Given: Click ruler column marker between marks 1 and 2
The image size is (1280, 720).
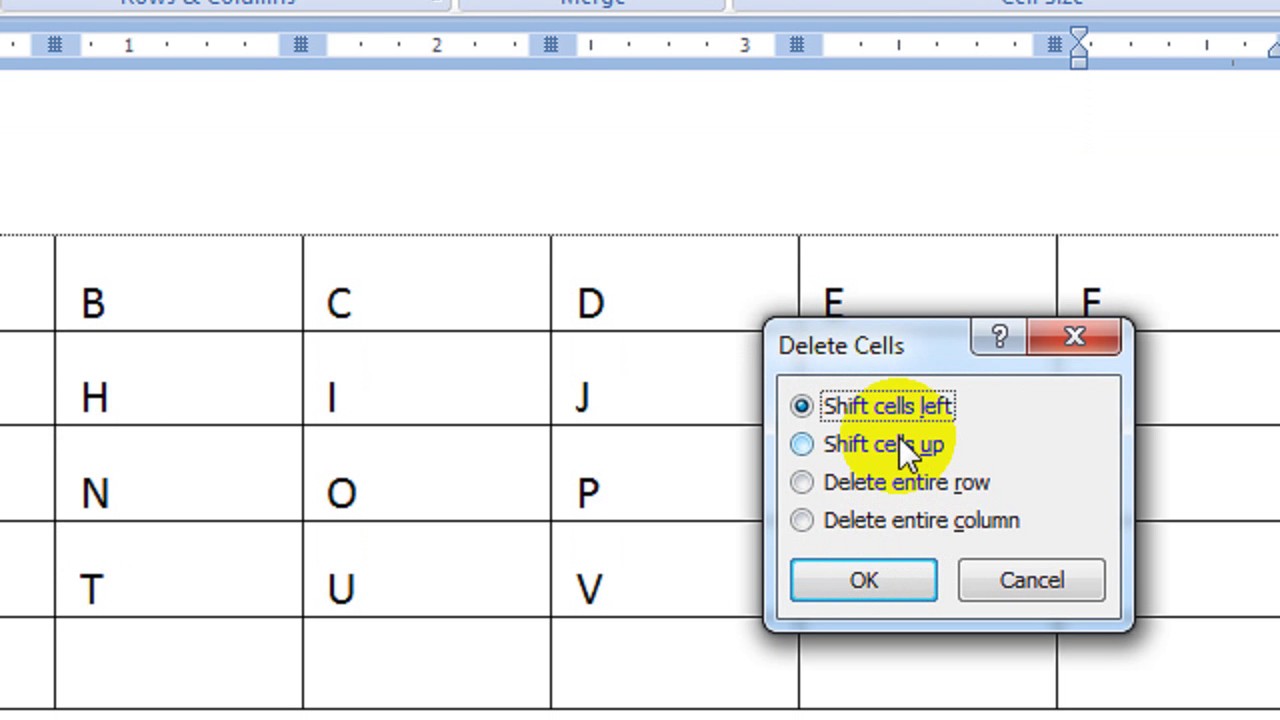Looking at the screenshot, I should [x=301, y=45].
